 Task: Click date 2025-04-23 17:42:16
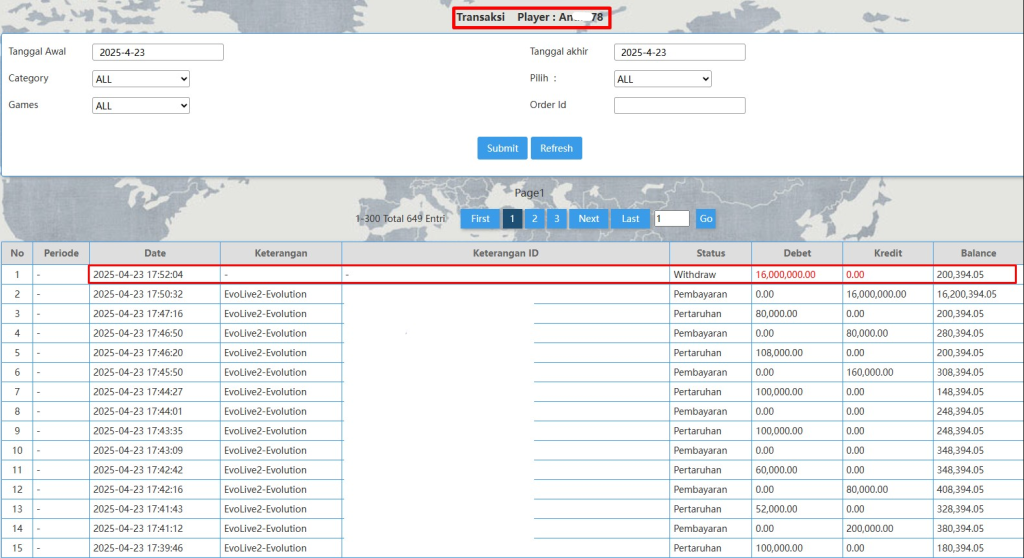[x=138, y=489]
